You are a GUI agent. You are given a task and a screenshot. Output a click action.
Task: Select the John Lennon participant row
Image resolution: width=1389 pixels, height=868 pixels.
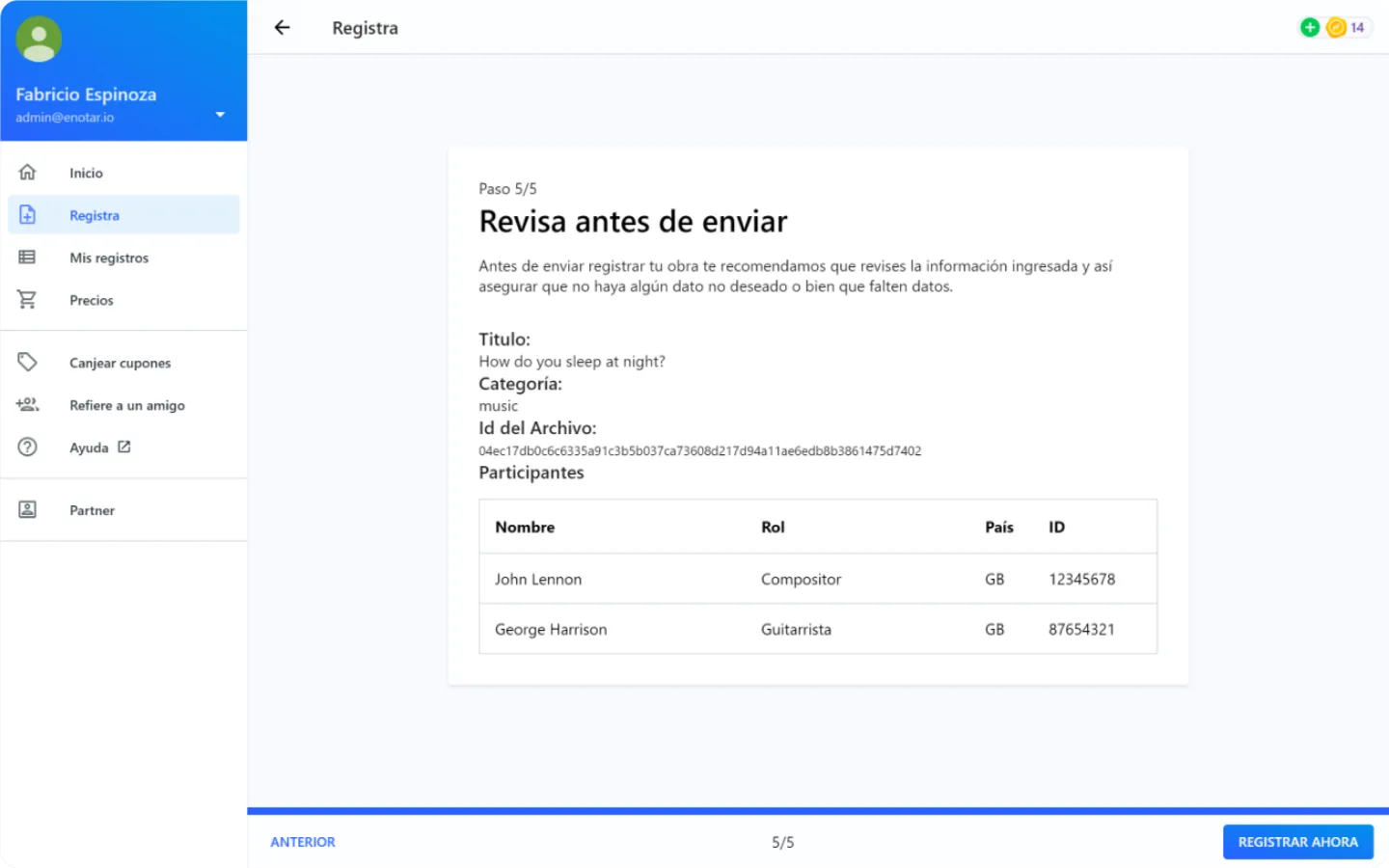coord(818,578)
